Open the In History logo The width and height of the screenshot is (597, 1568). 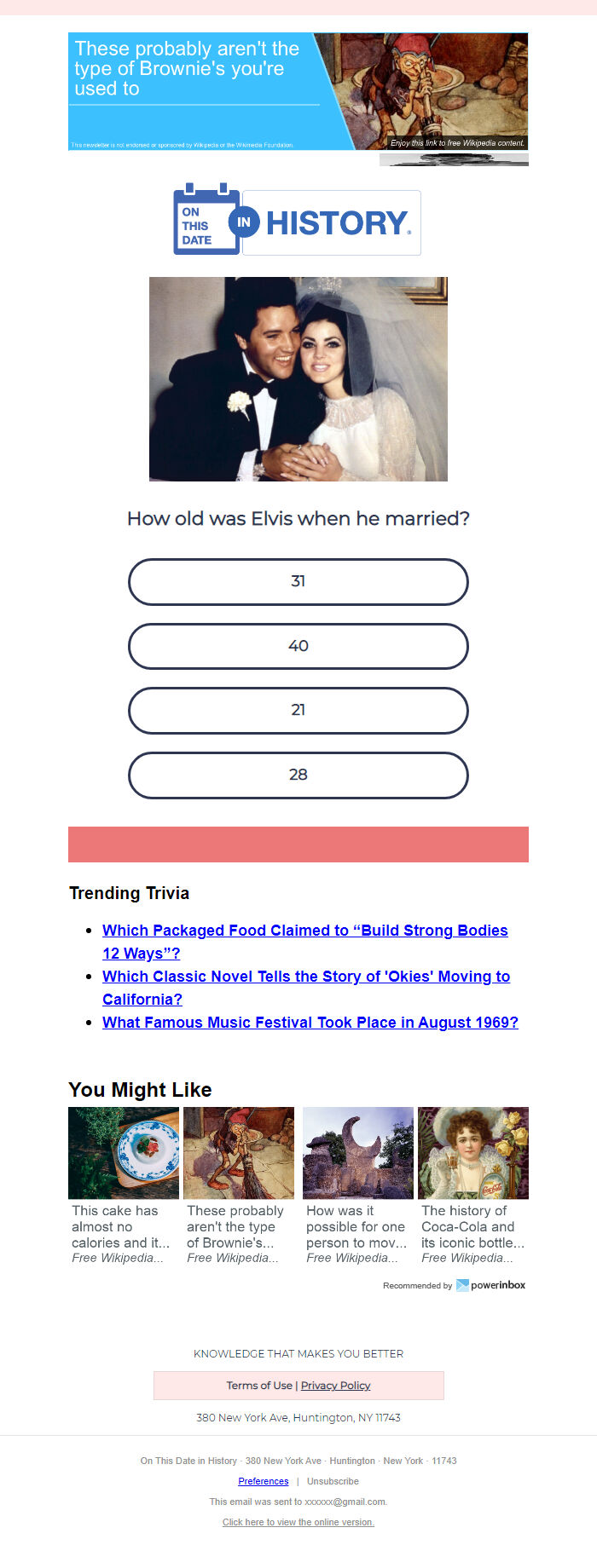[x=331, y=222]
